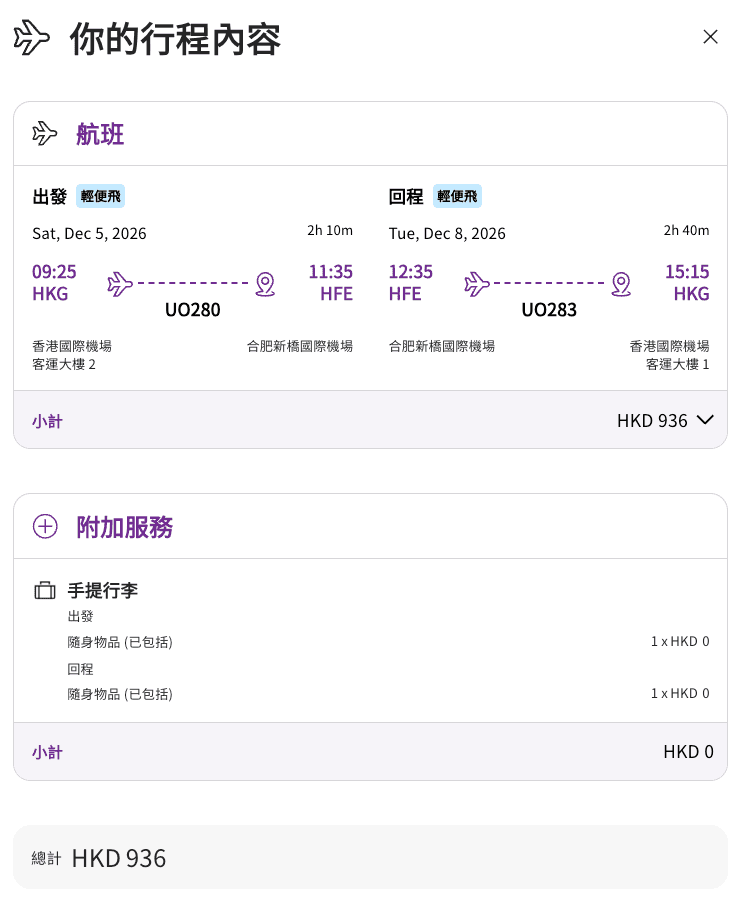The image size is (748, 911).
Task: Click the 總計 HKD 936 total
Action: click(x=99, y=858)
